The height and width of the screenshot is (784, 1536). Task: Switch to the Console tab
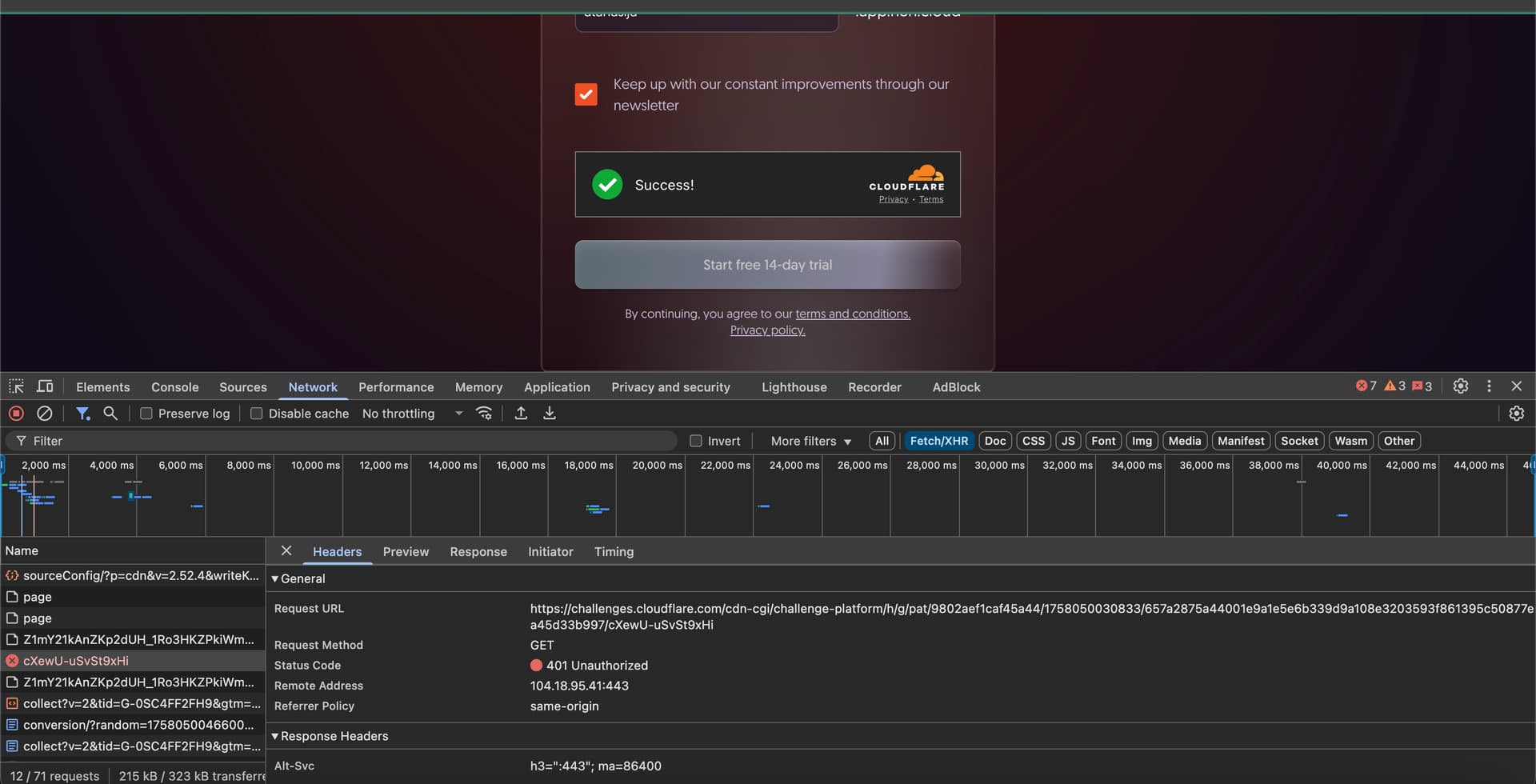[x=174, y=387]
